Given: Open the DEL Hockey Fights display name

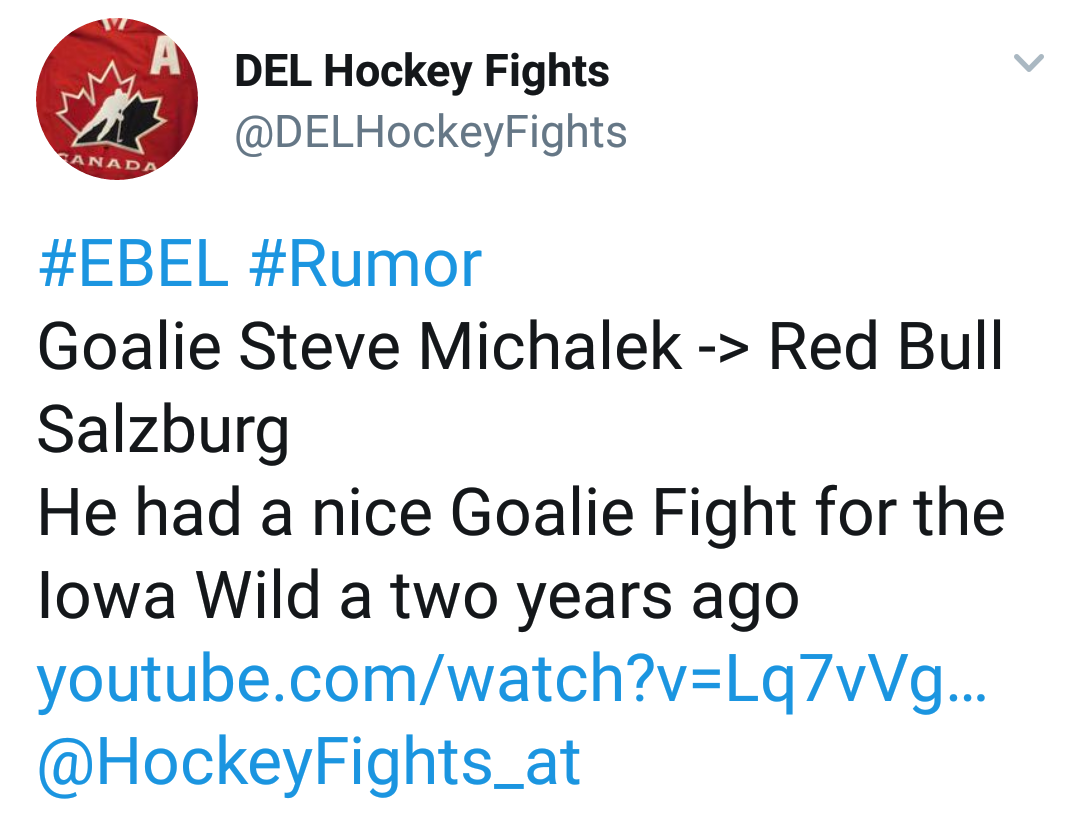Looking at the screenshot, I should (x=421, y=71).
